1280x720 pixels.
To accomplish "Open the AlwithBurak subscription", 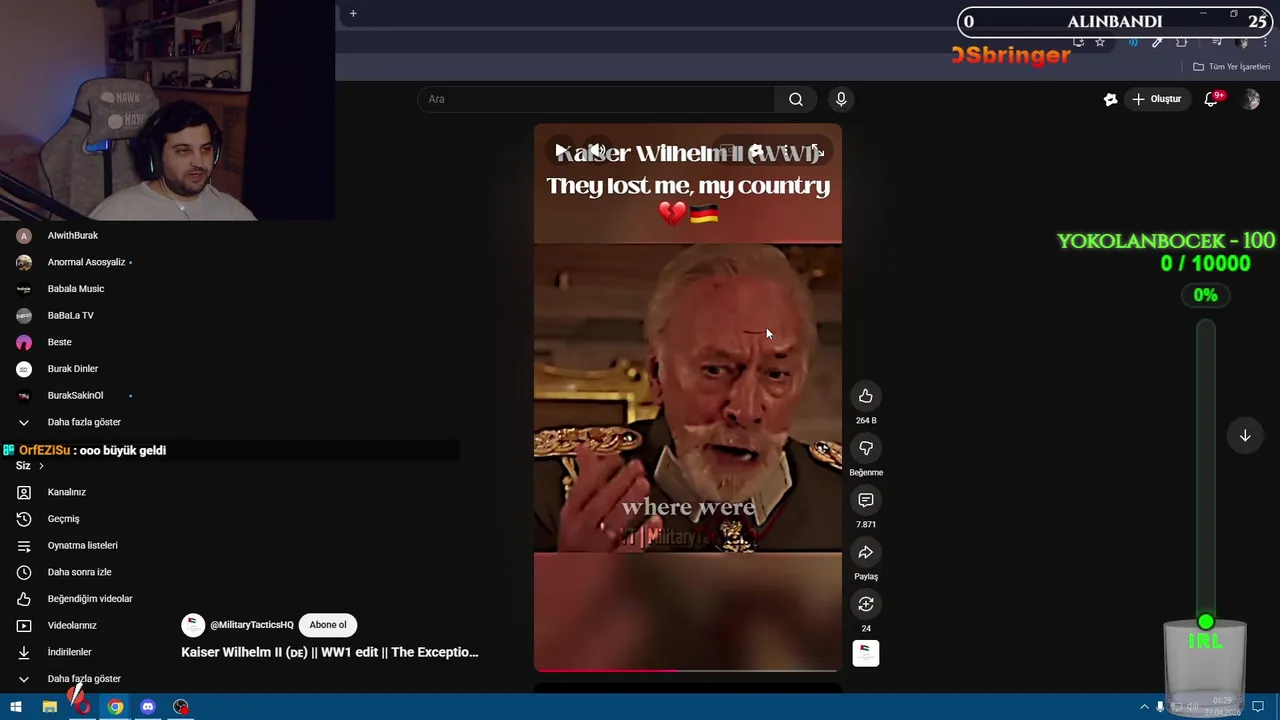I will [72, 235].
